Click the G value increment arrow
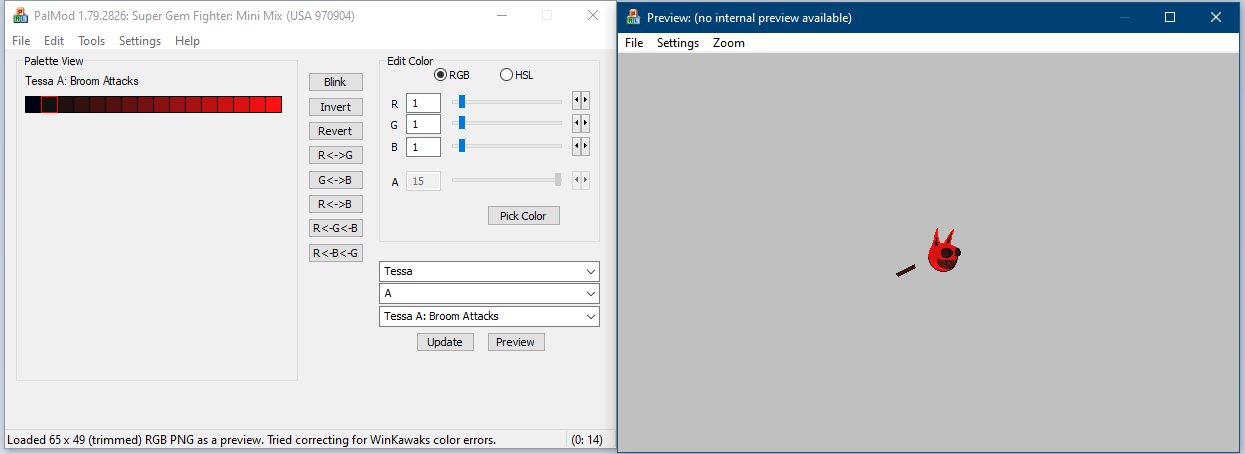Screen dimensions: 1245x454 tap(585, 123)
